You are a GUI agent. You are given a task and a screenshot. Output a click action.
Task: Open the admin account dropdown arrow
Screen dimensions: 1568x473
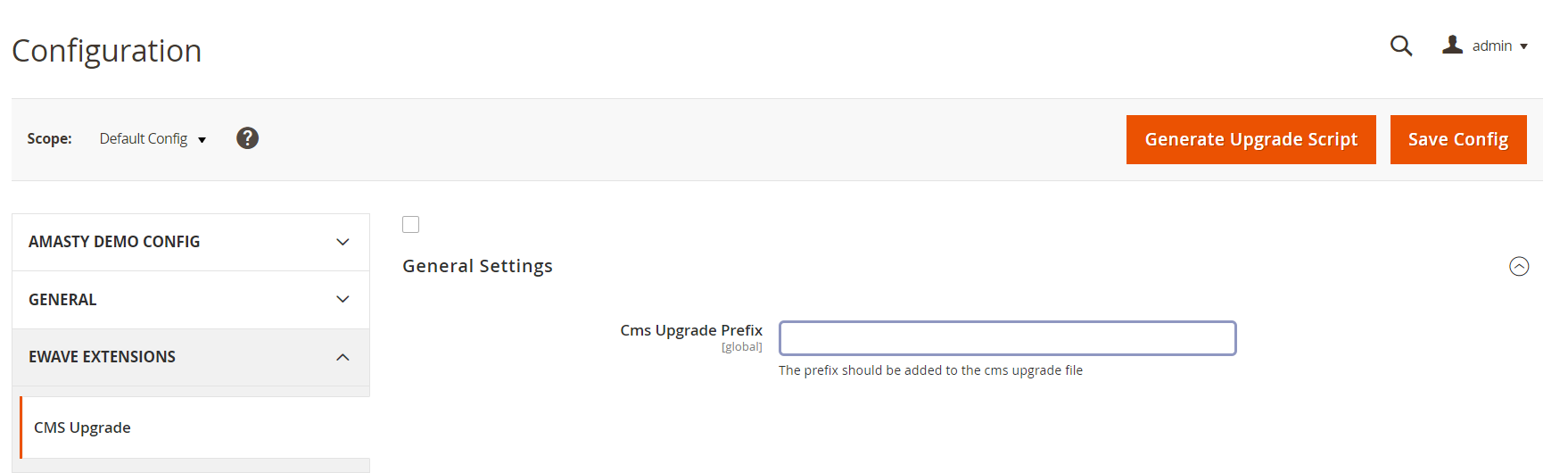click(1523, 46)
